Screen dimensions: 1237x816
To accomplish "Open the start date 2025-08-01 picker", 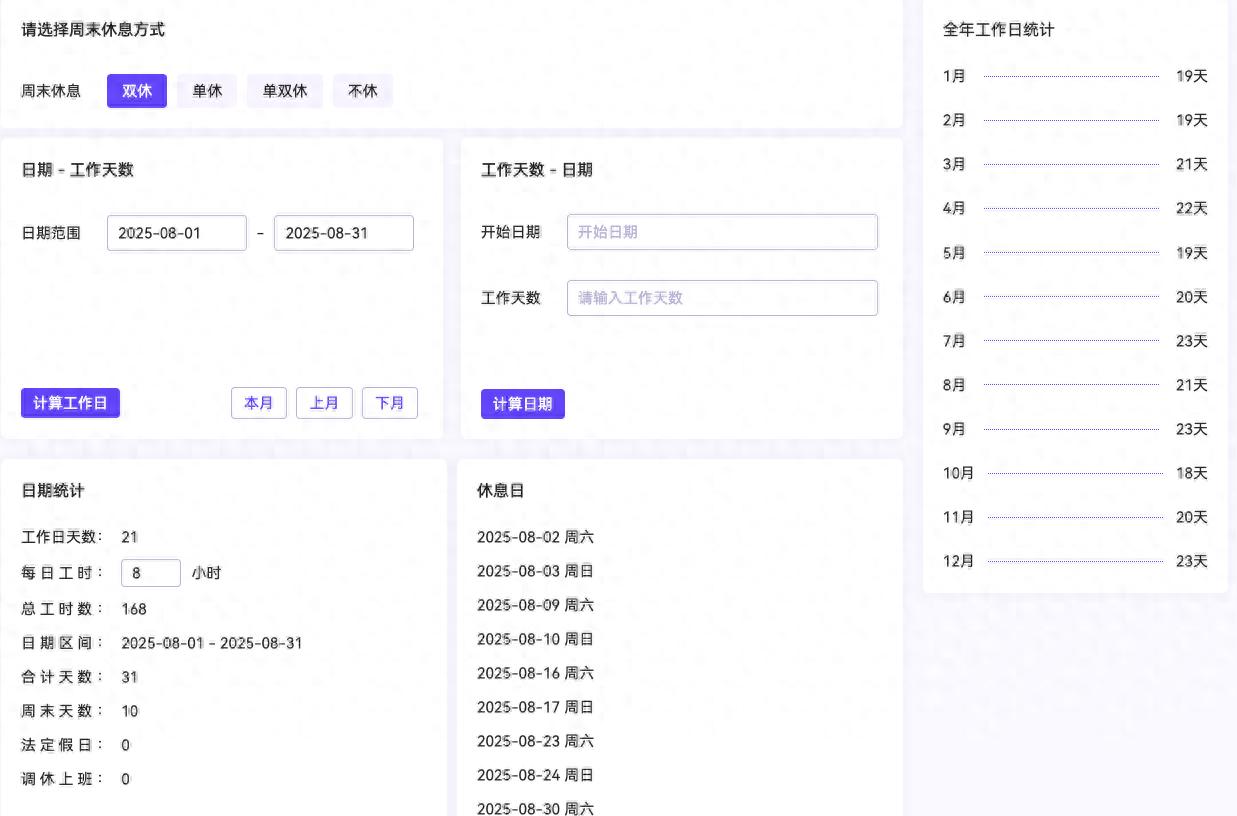I will [177, 233].
